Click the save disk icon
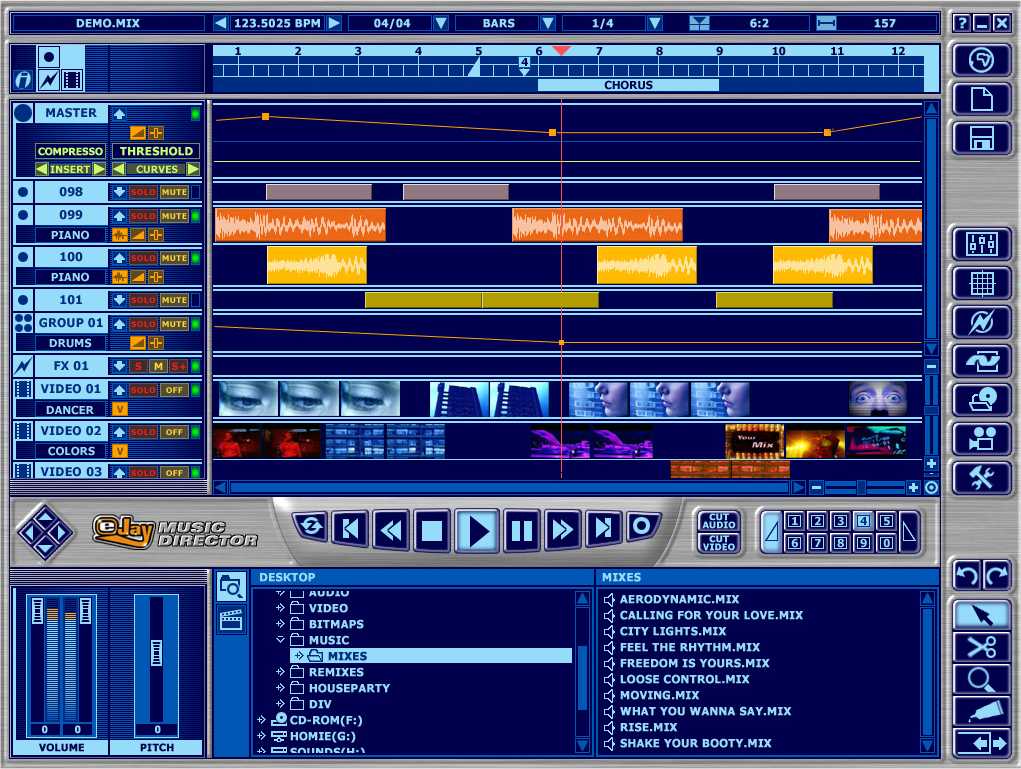 coord(981,138)
